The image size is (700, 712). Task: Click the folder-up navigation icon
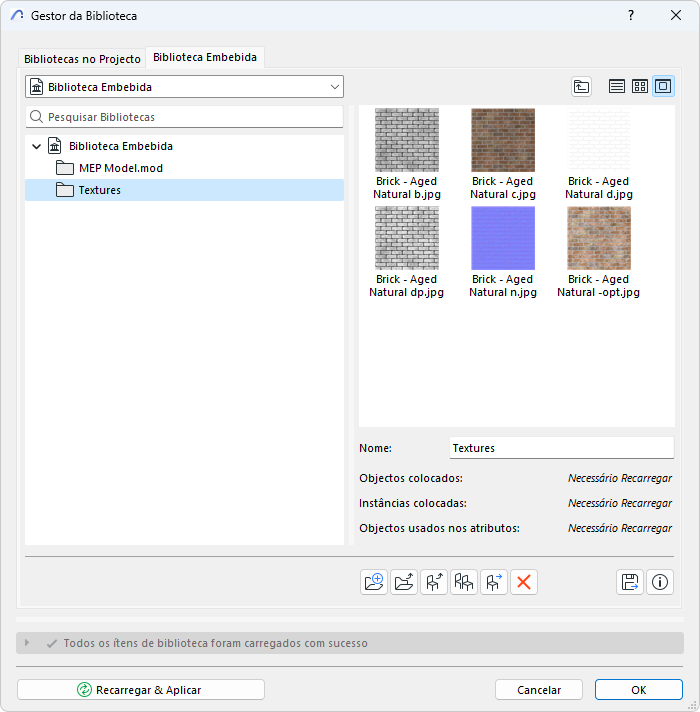point(581,86)
